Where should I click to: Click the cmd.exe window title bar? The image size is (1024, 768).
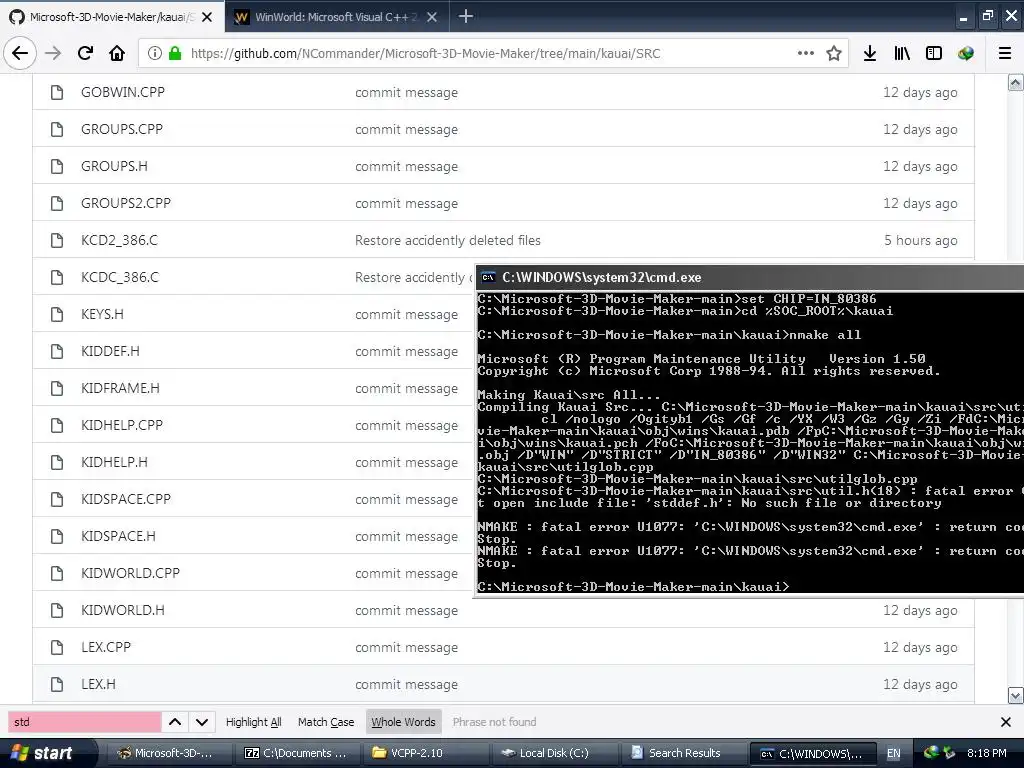(x=750, y=278)
